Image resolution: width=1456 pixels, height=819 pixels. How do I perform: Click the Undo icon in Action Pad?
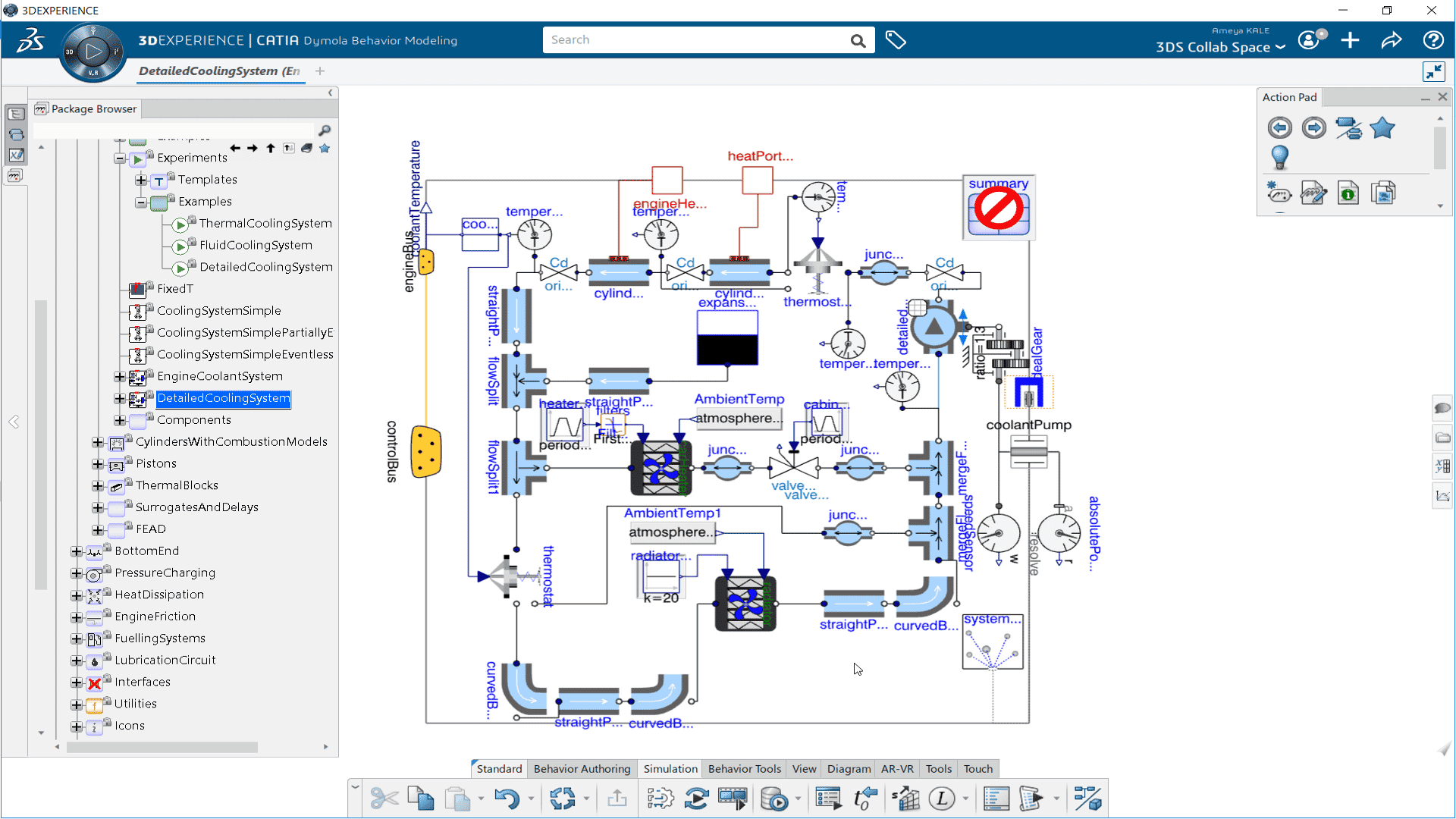pyautogui.click(x=1279, y=127)
